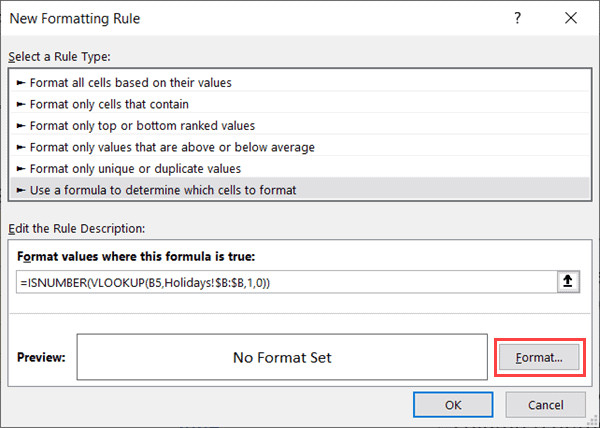Collapse dialog using the range selector arrow
The height and width of the screenshot is (428, 600).
click(x=567, y=283)
